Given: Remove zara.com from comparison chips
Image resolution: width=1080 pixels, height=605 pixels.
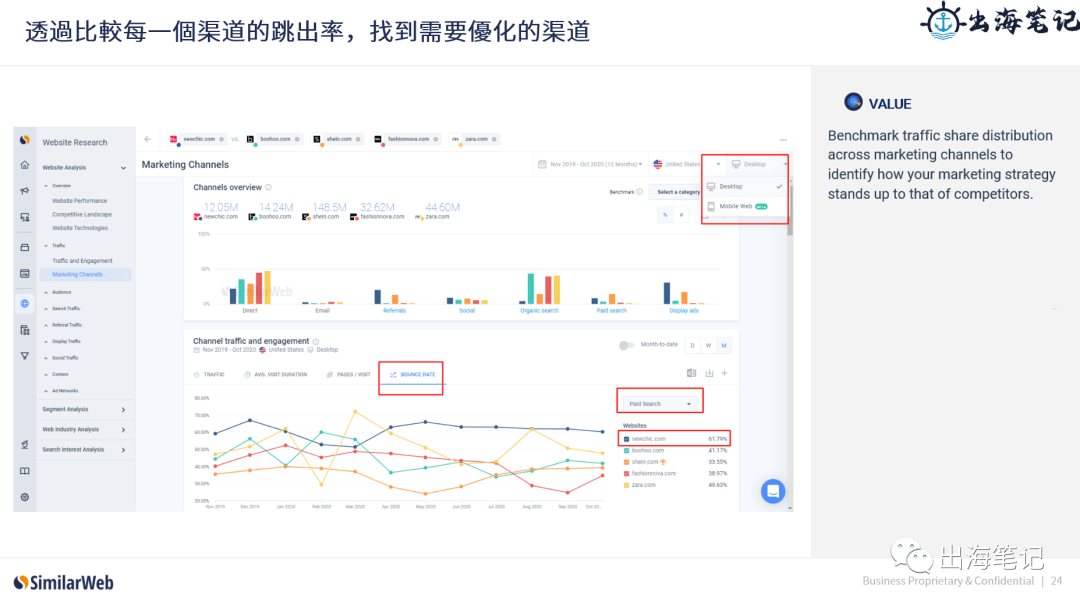Looking at the screenshot, I should (495, 139).
